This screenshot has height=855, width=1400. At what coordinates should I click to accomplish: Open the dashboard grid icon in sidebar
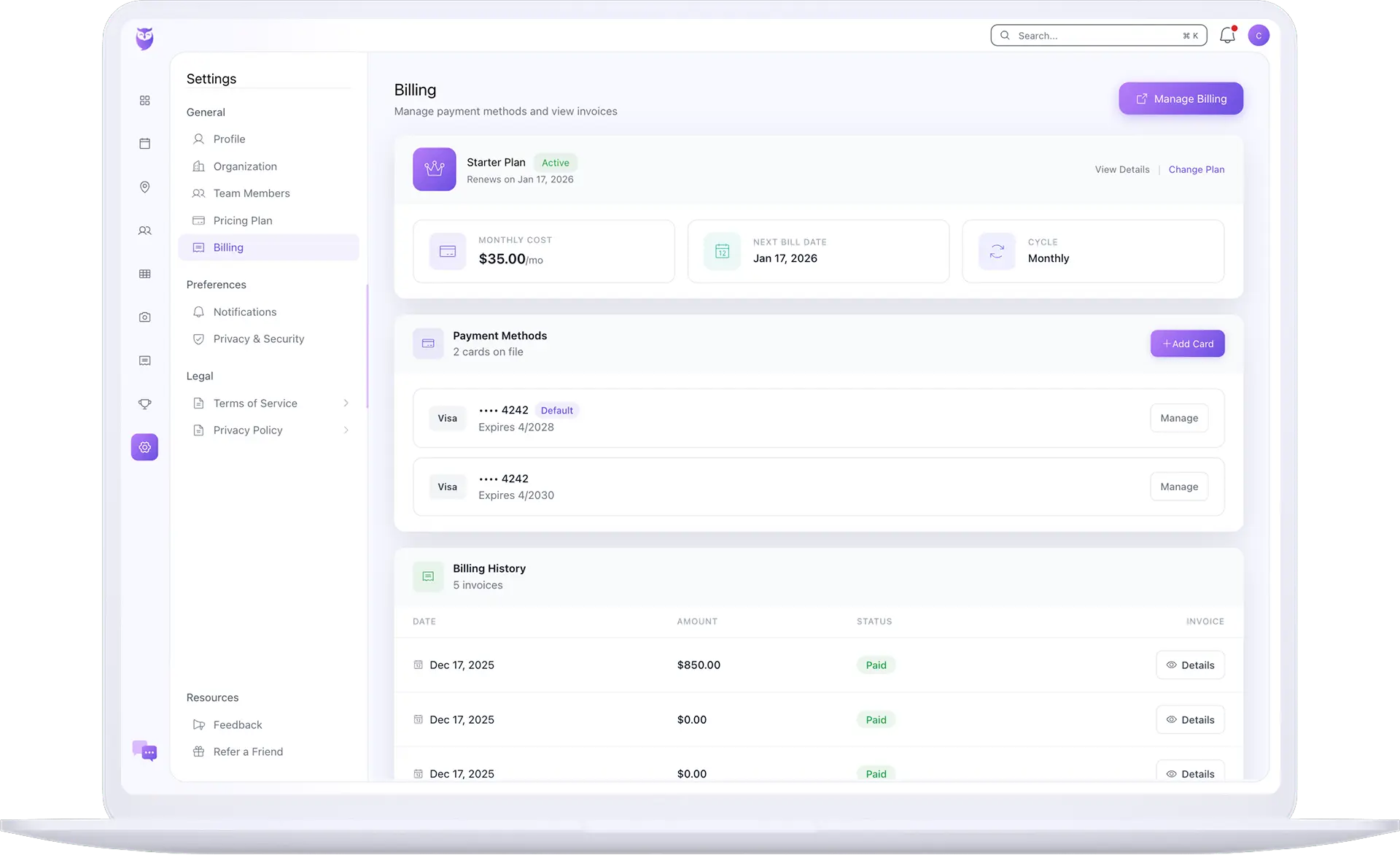[144, 101]
